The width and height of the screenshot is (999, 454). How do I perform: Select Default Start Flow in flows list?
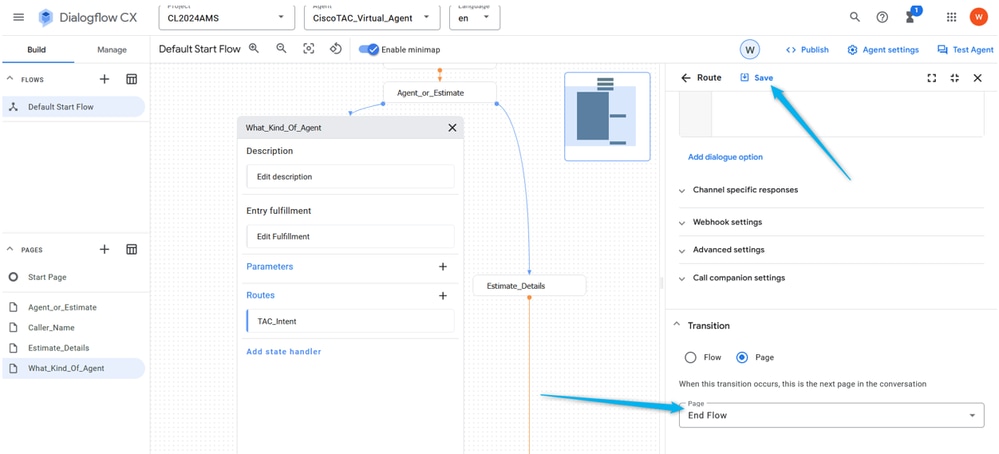pyautogui.click(x=73, y=107)
